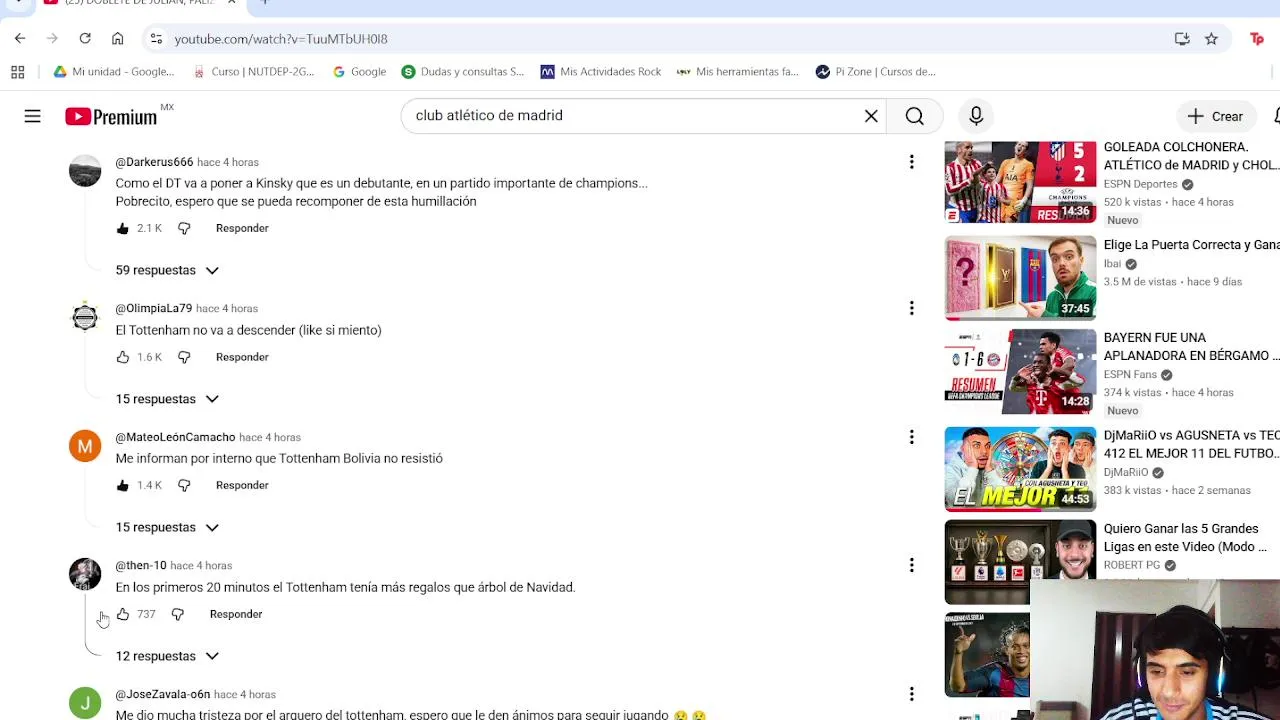1280x720 pixels.
Task: Open @OlimpiaLa79 channel link
Action: [153, 308]
